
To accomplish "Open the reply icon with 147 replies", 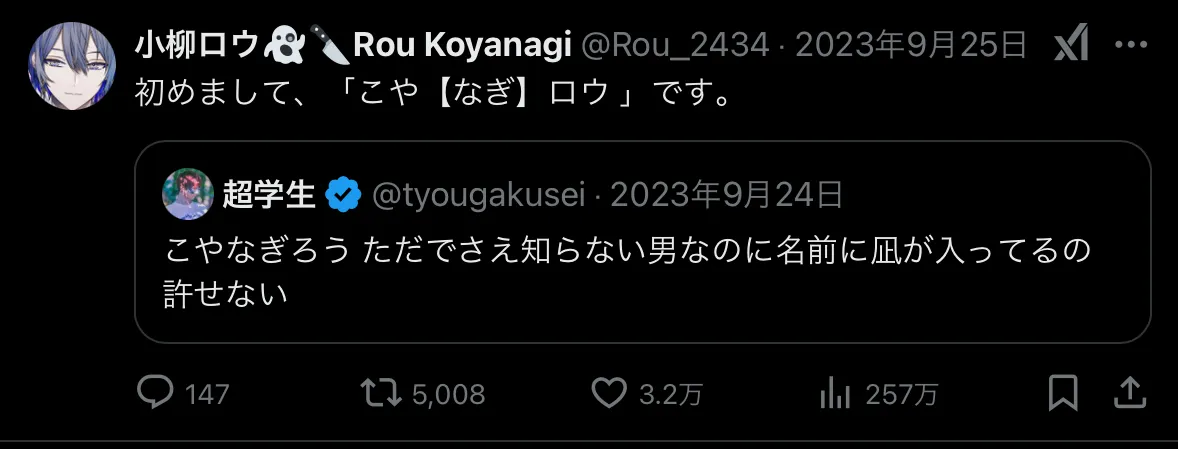I will tap(156, 393).
